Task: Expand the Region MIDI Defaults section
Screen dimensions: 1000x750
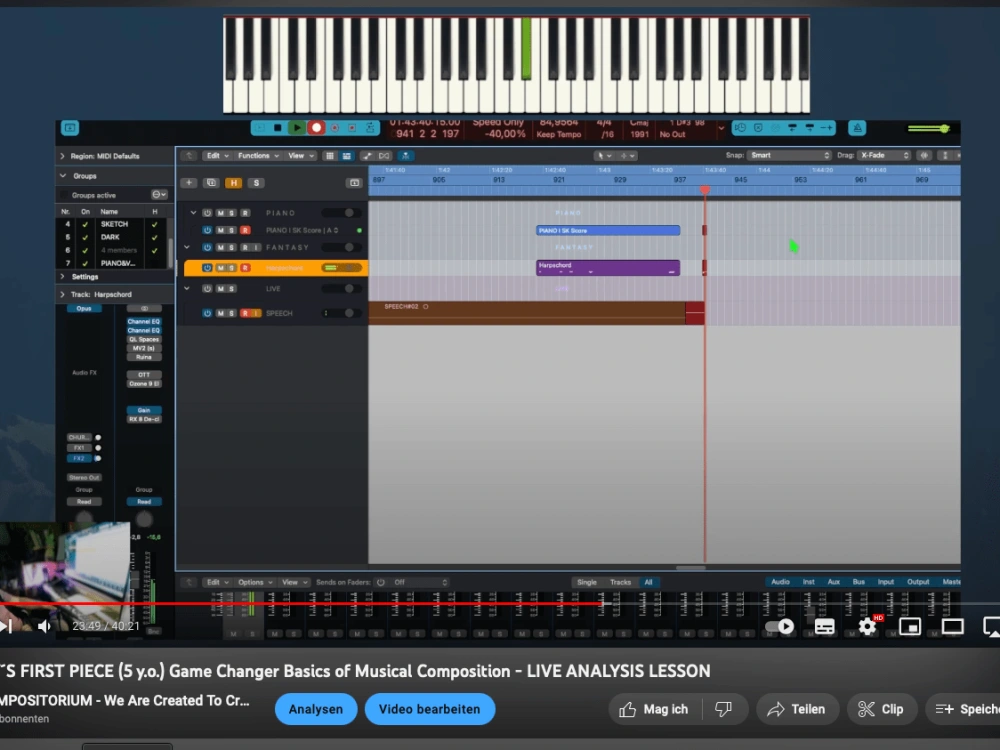Action: (x=62, y=156)
